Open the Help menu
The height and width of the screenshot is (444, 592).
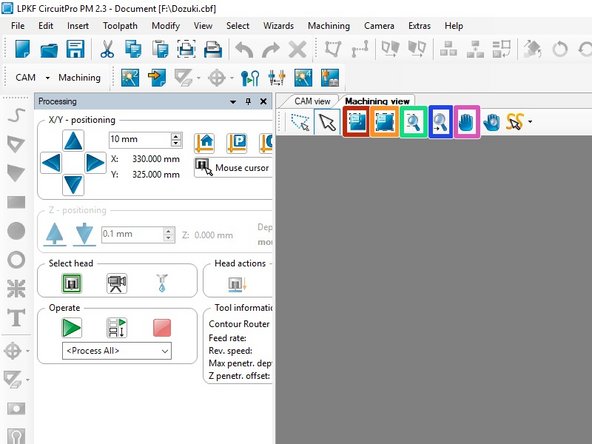point(454,26)
